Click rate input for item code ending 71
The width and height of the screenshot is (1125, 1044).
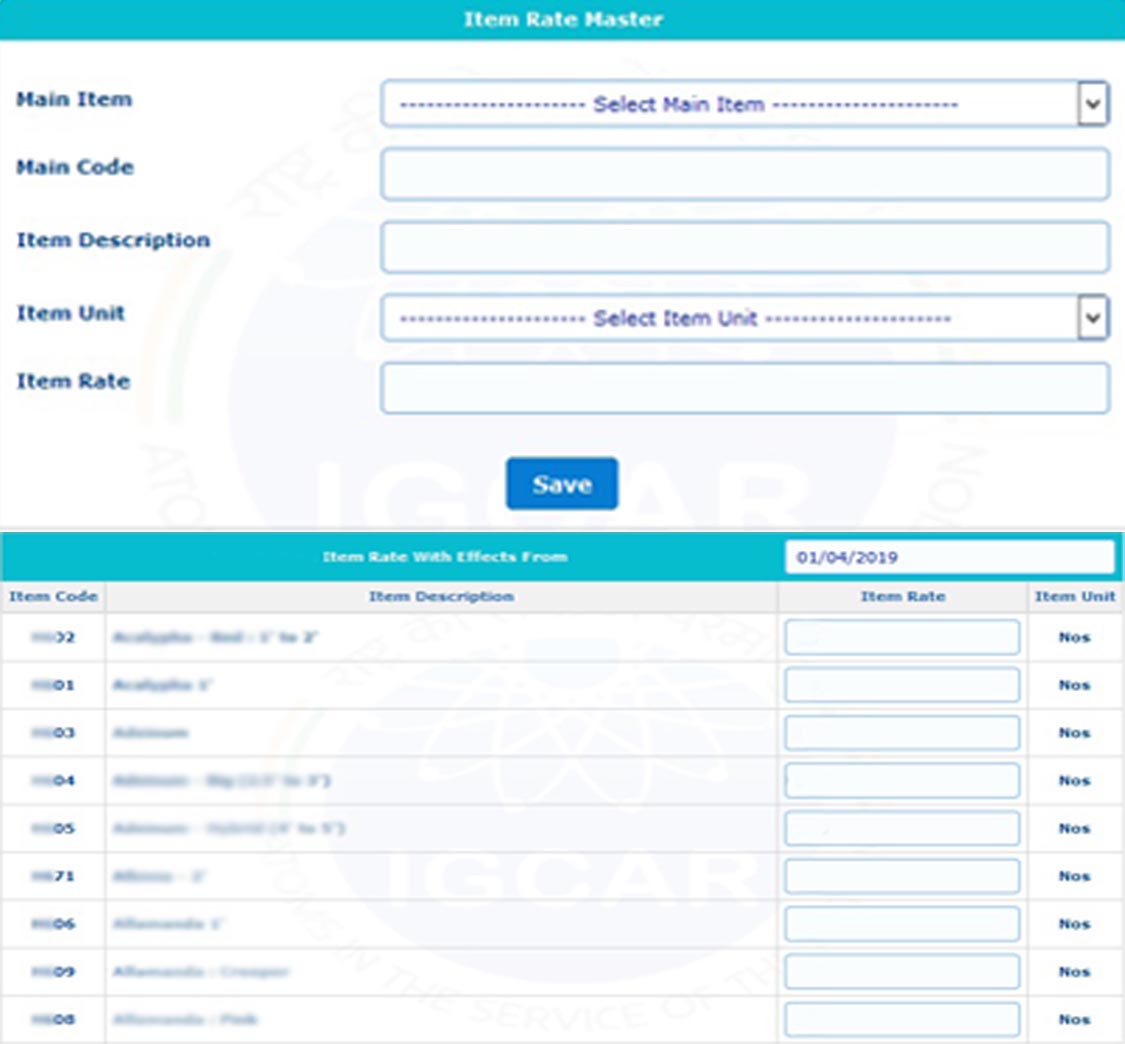pos(901,876)
